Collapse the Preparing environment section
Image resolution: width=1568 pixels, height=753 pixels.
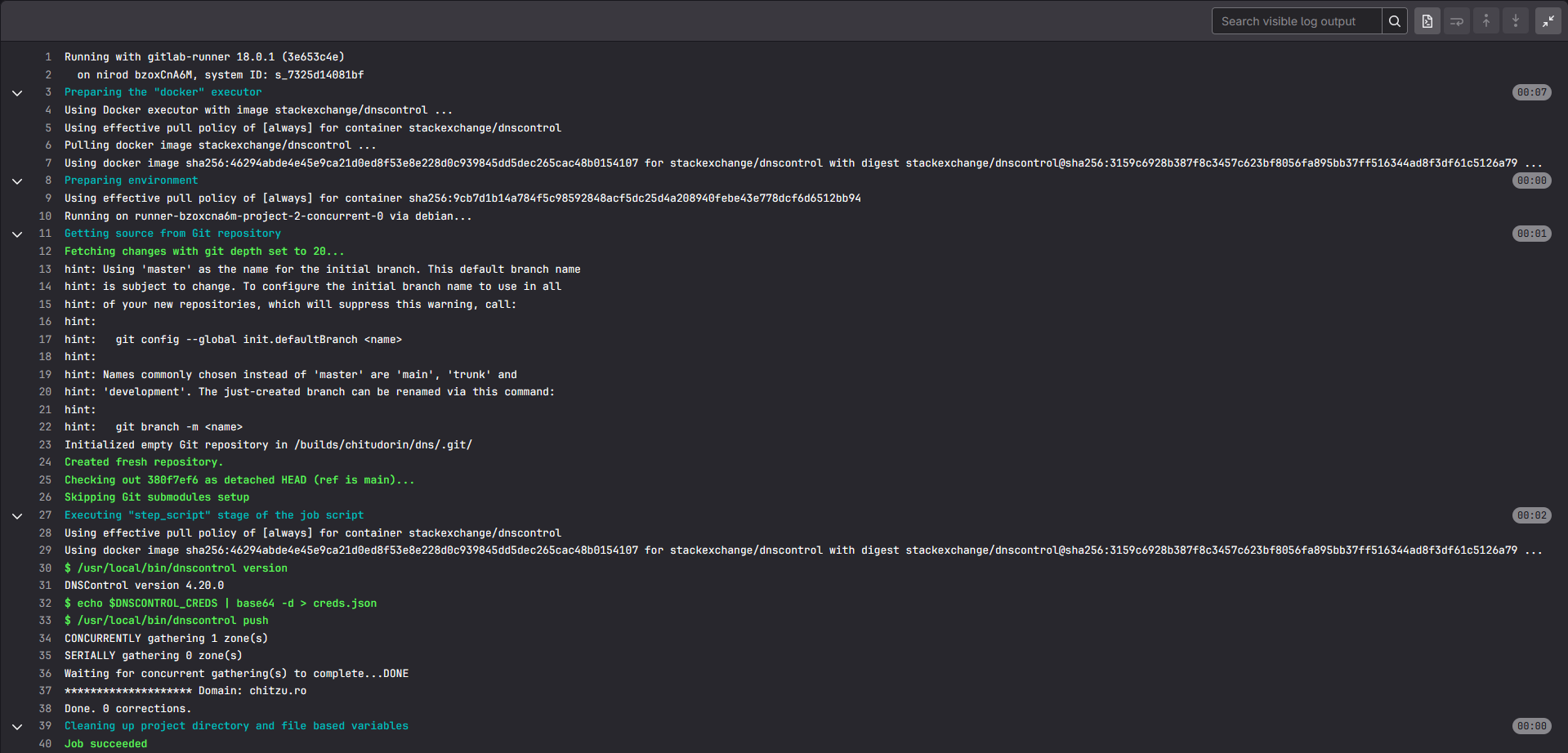tap(17, 180)
